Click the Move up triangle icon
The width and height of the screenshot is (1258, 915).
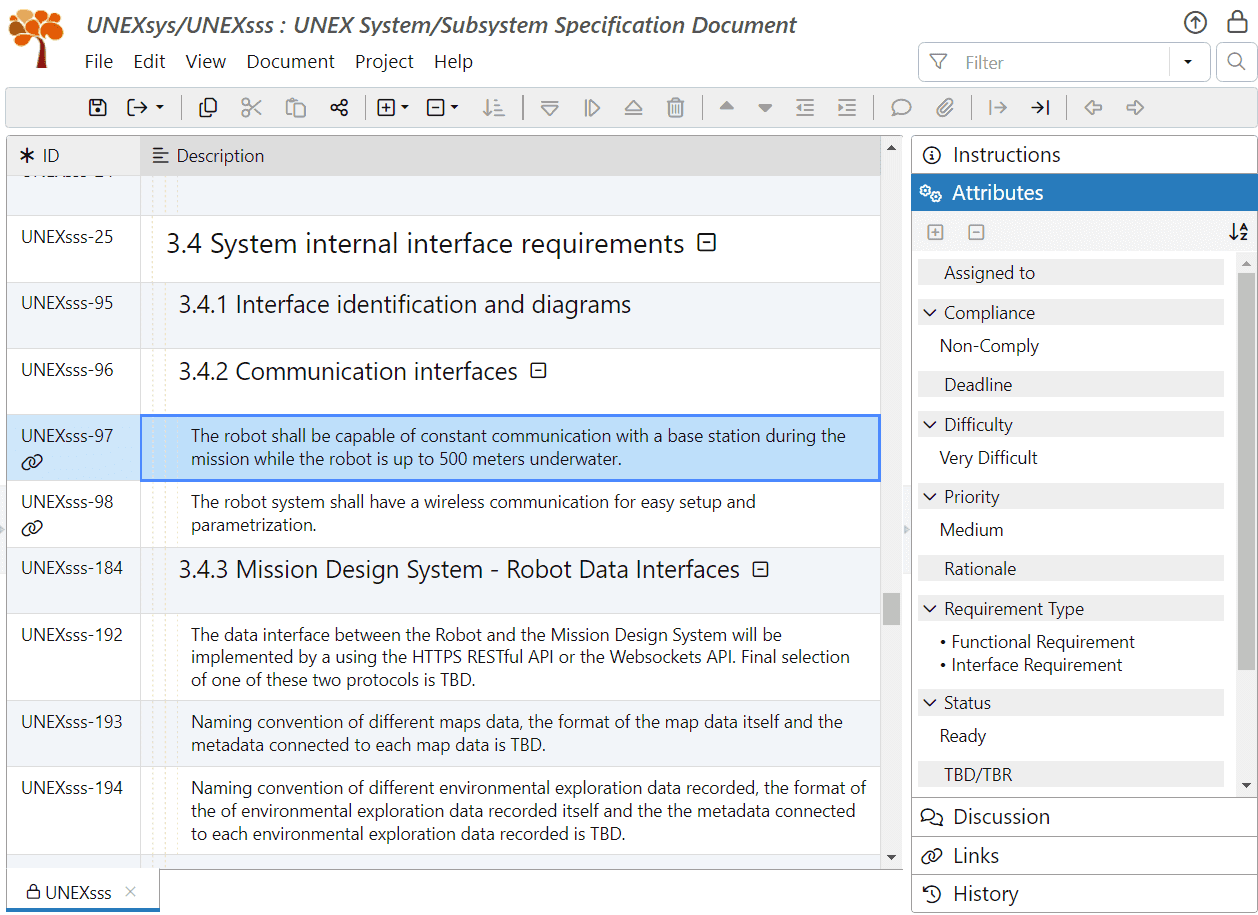[727, 107]
